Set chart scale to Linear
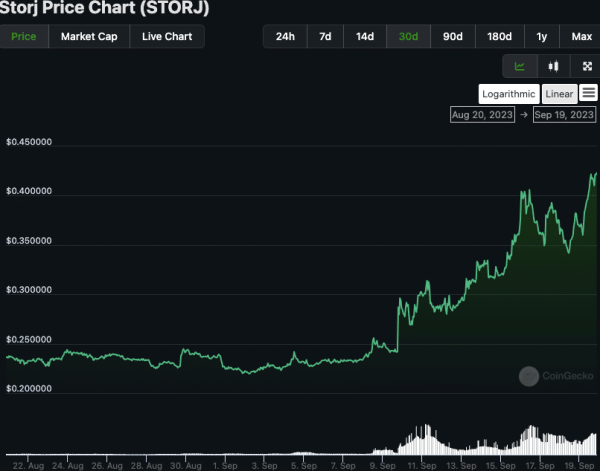The image size is (600, 471). (559, 94)
